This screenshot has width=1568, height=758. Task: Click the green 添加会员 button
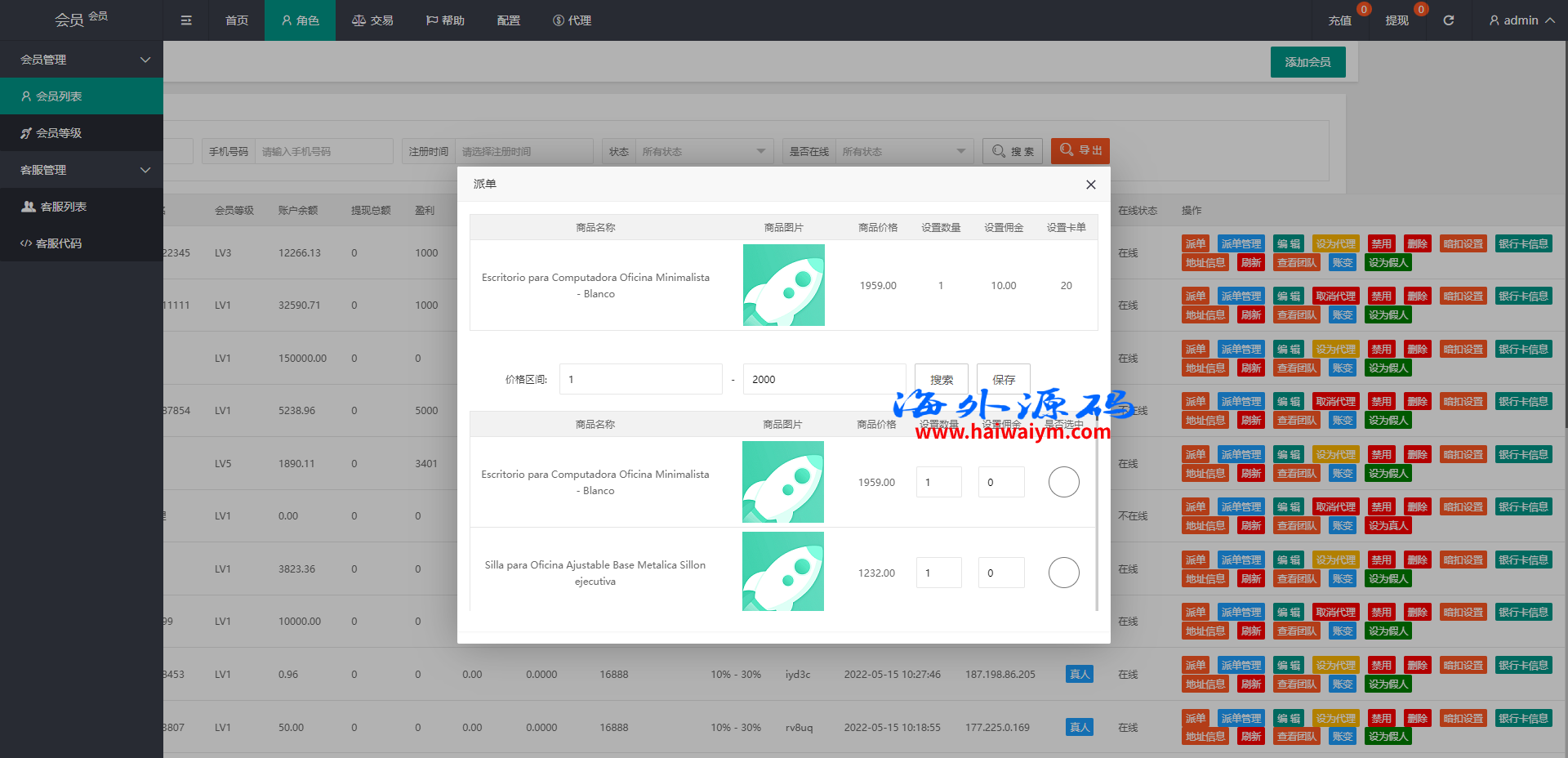point(1307,62)
